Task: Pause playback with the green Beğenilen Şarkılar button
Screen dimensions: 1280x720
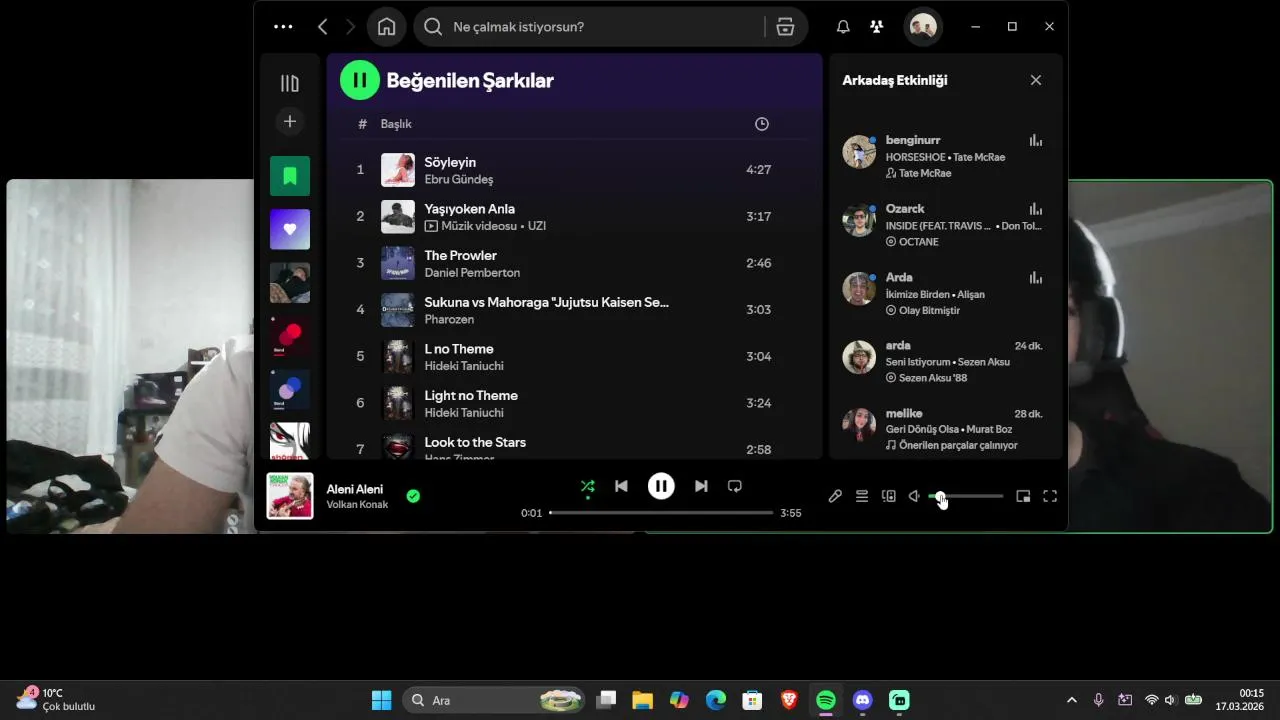Action: tap(360, 80)
